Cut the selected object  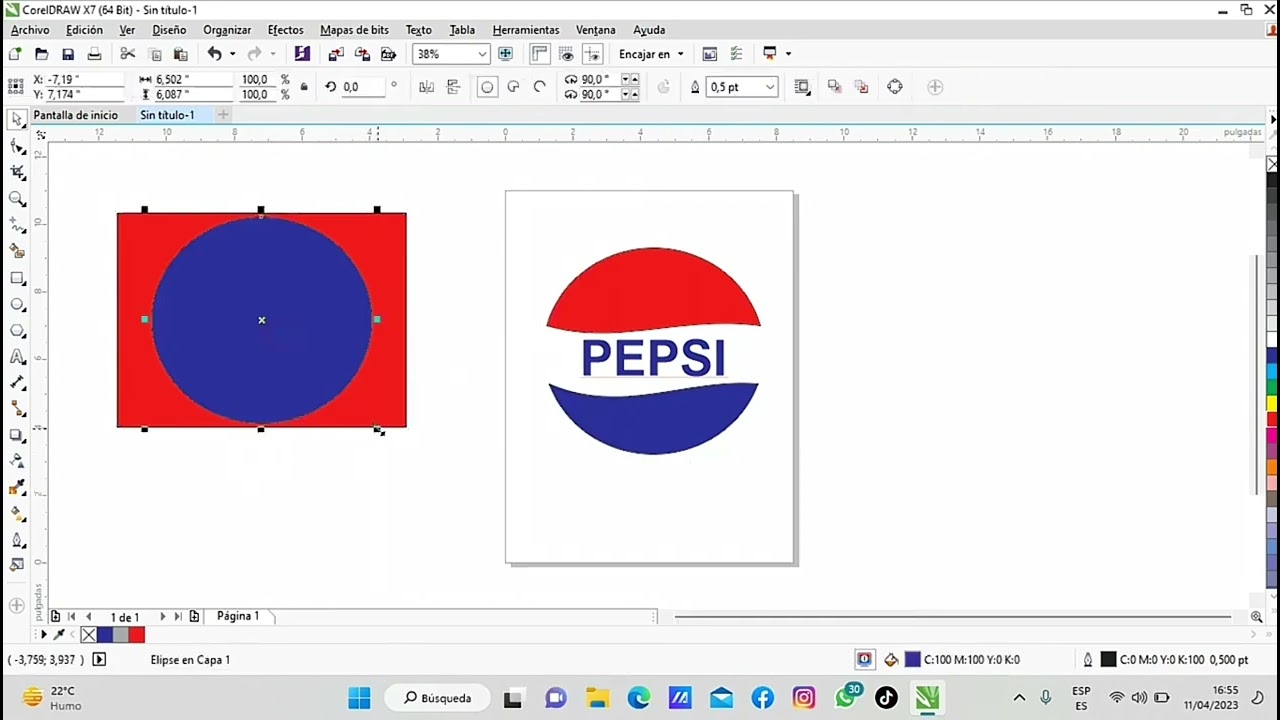coord(127,54)
